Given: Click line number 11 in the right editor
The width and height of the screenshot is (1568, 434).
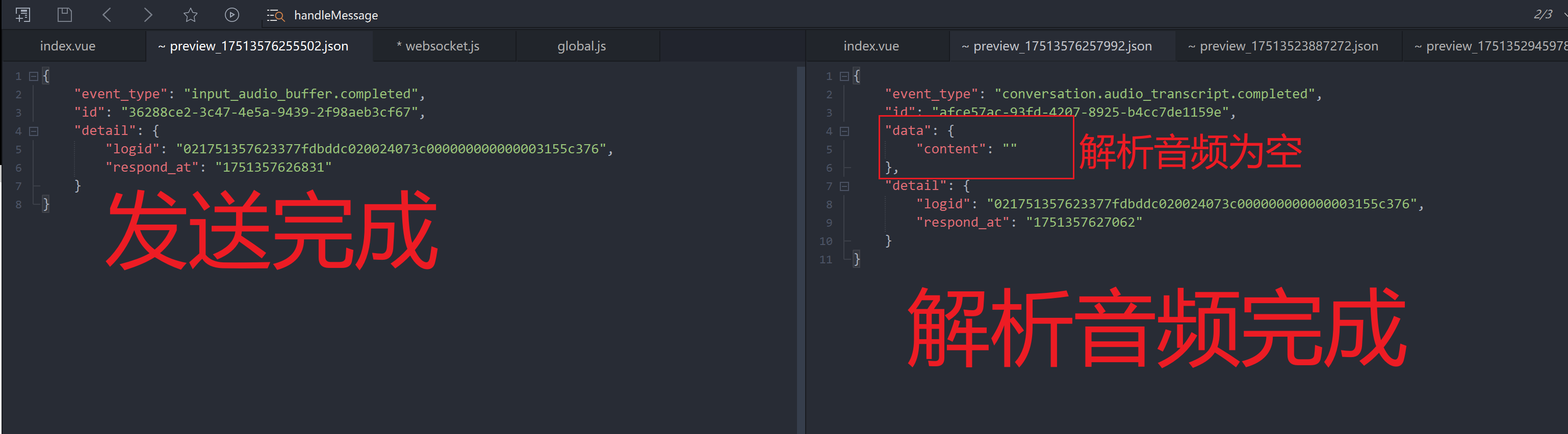Looking at the screenshot, I should pyautogui.click(x=826, y=260).
